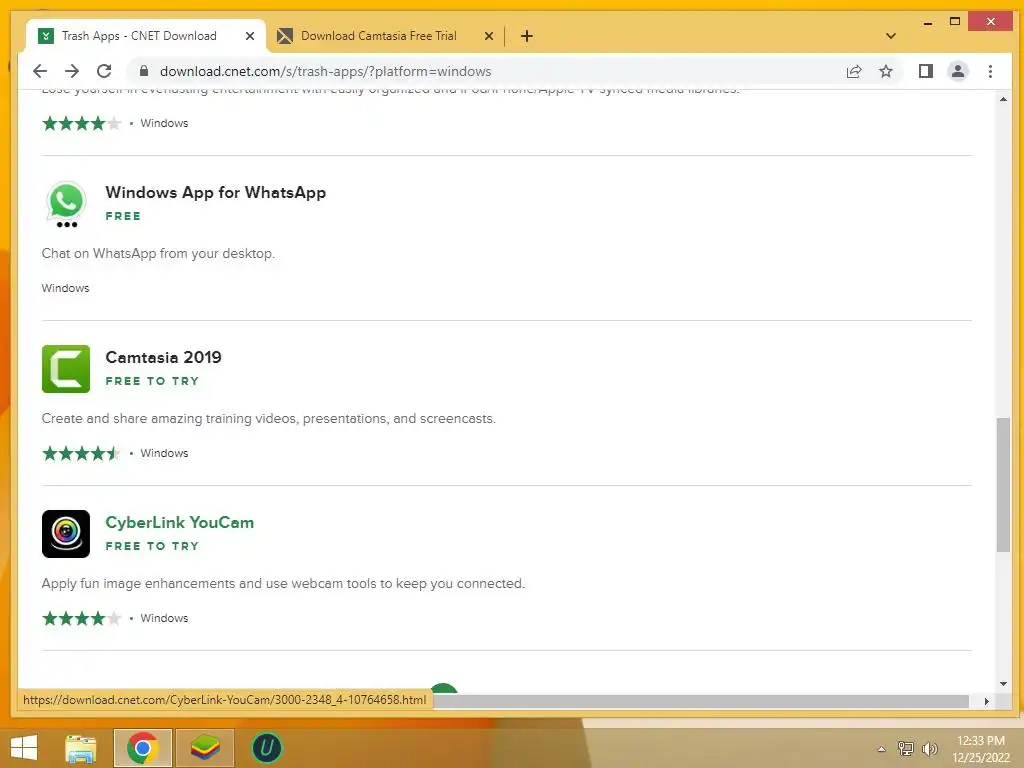This screenshot has height=768, width=1024.
Task: Click the taskbar clock 12:33 PM
Action: pos(981,741)
